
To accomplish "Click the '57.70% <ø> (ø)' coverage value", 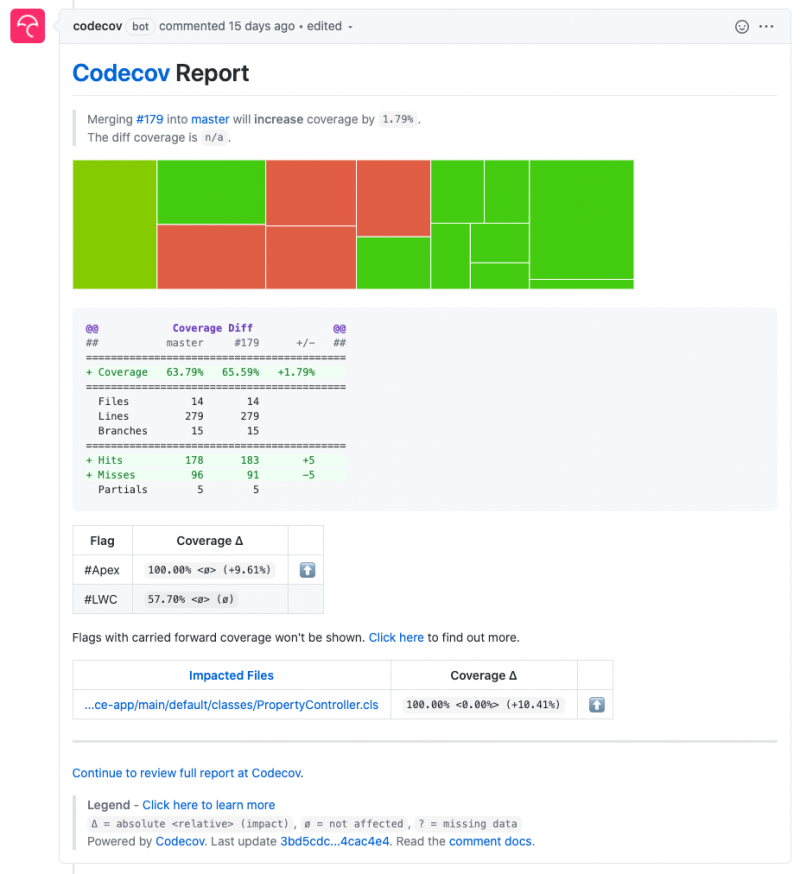I will [x=191, y=599].
